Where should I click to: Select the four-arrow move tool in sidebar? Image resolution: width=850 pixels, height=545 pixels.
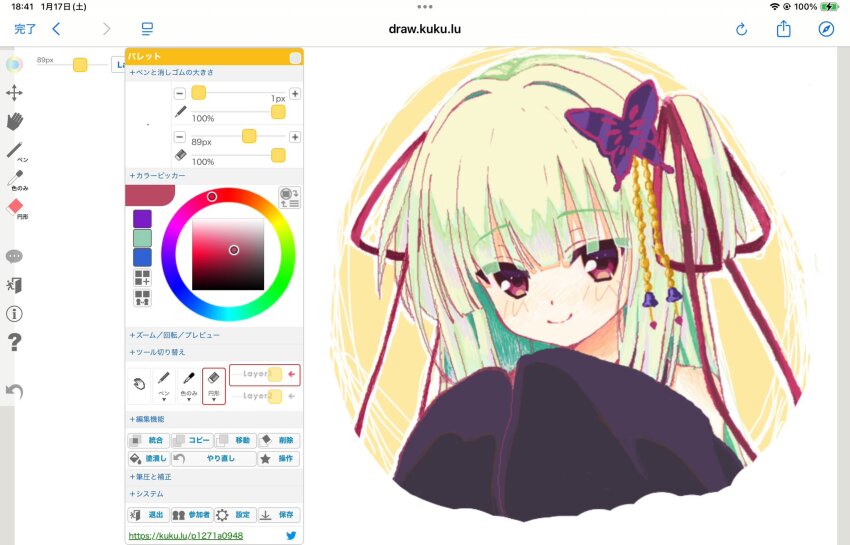(14, 93)
